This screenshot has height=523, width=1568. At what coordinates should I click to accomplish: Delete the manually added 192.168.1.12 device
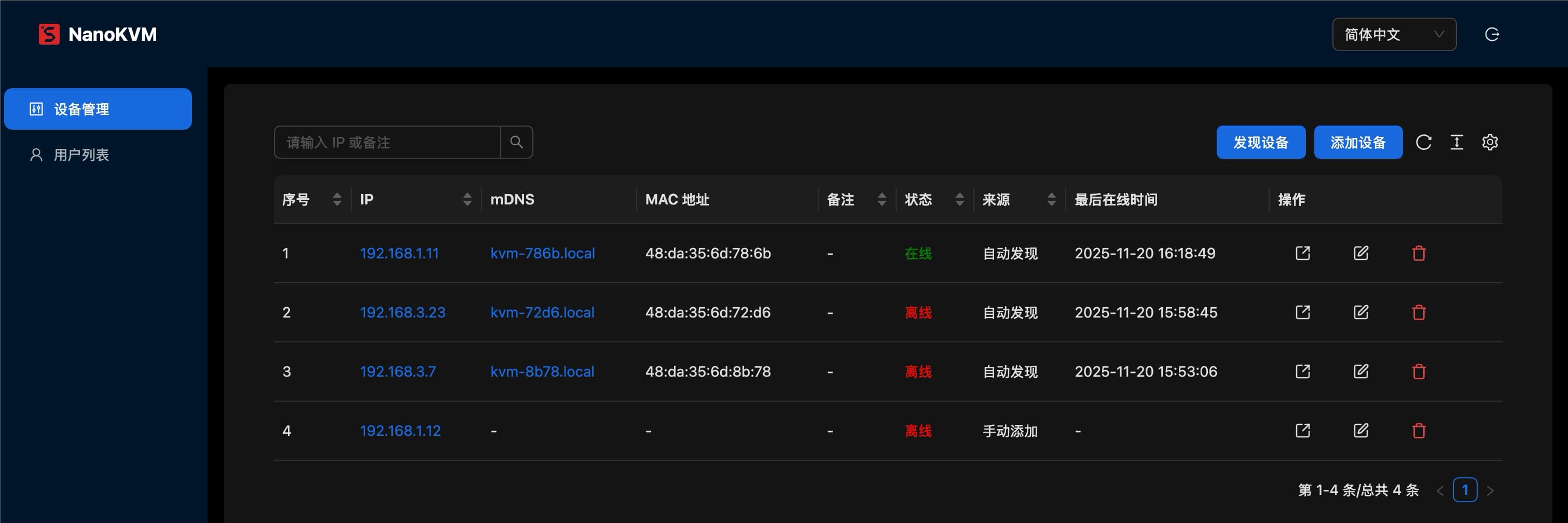pos(1418,431)
